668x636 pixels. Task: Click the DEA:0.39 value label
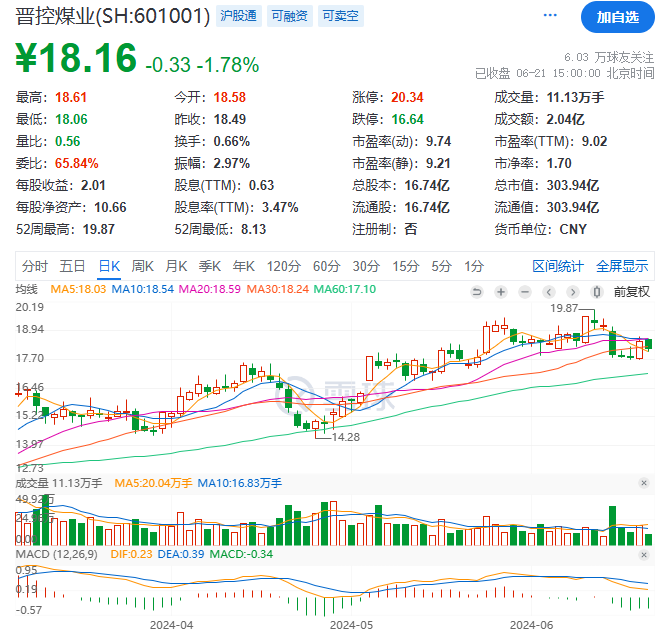181,554
